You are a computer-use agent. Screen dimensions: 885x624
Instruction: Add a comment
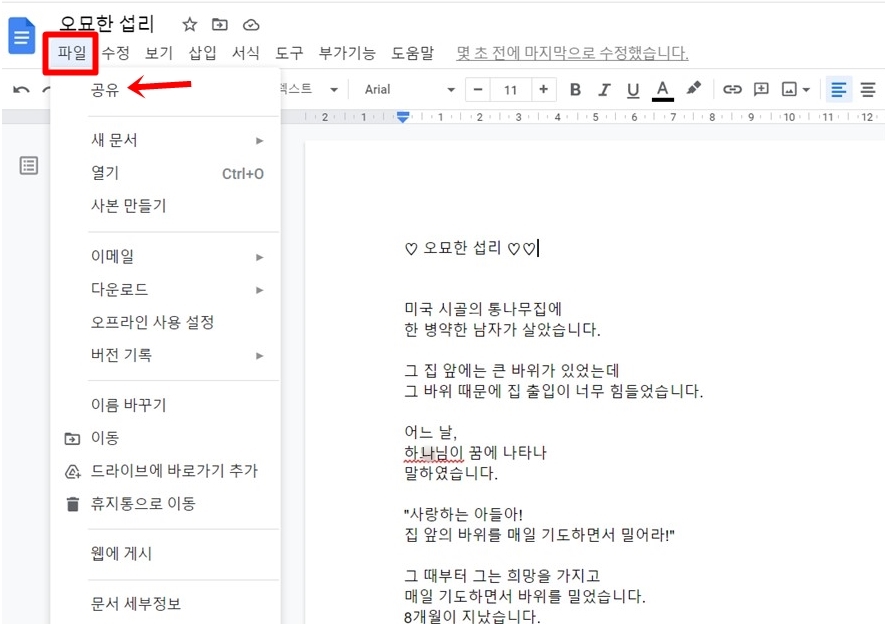coord(761,89)
